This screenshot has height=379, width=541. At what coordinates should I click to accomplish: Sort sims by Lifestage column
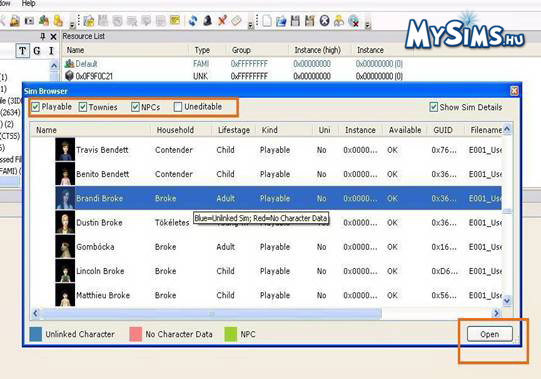(234, 130)
